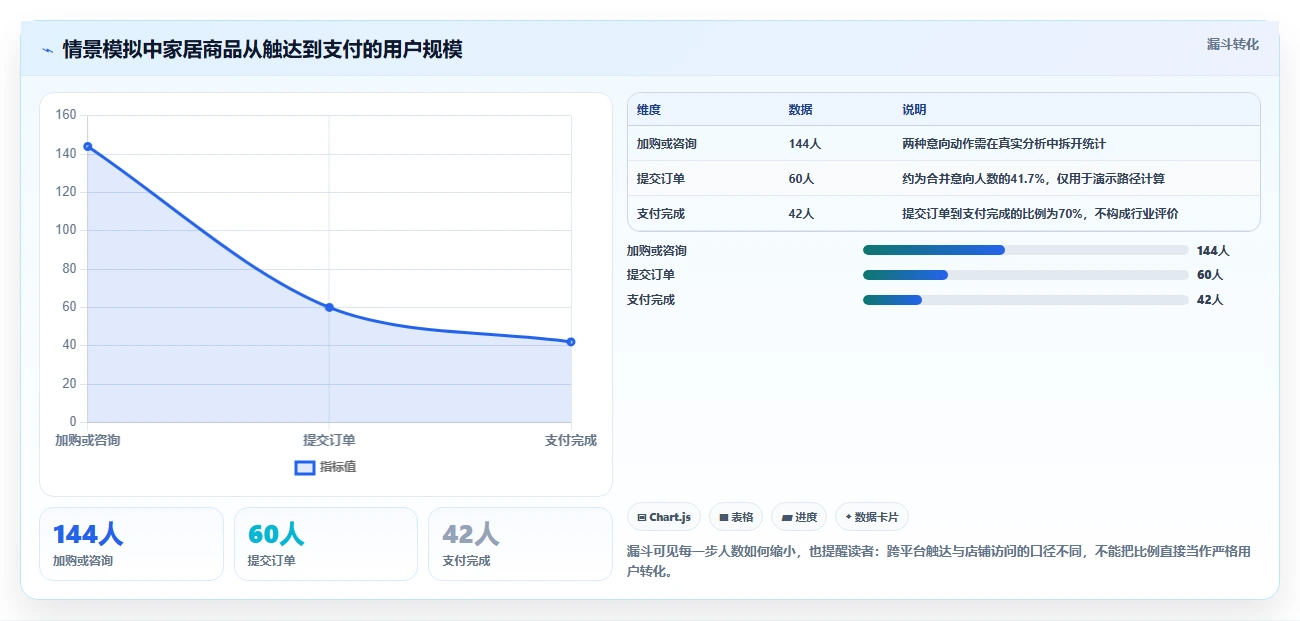Open the 144人 加购或咨询 data card
Screen dimensions: 1300x621
point(131,544)
